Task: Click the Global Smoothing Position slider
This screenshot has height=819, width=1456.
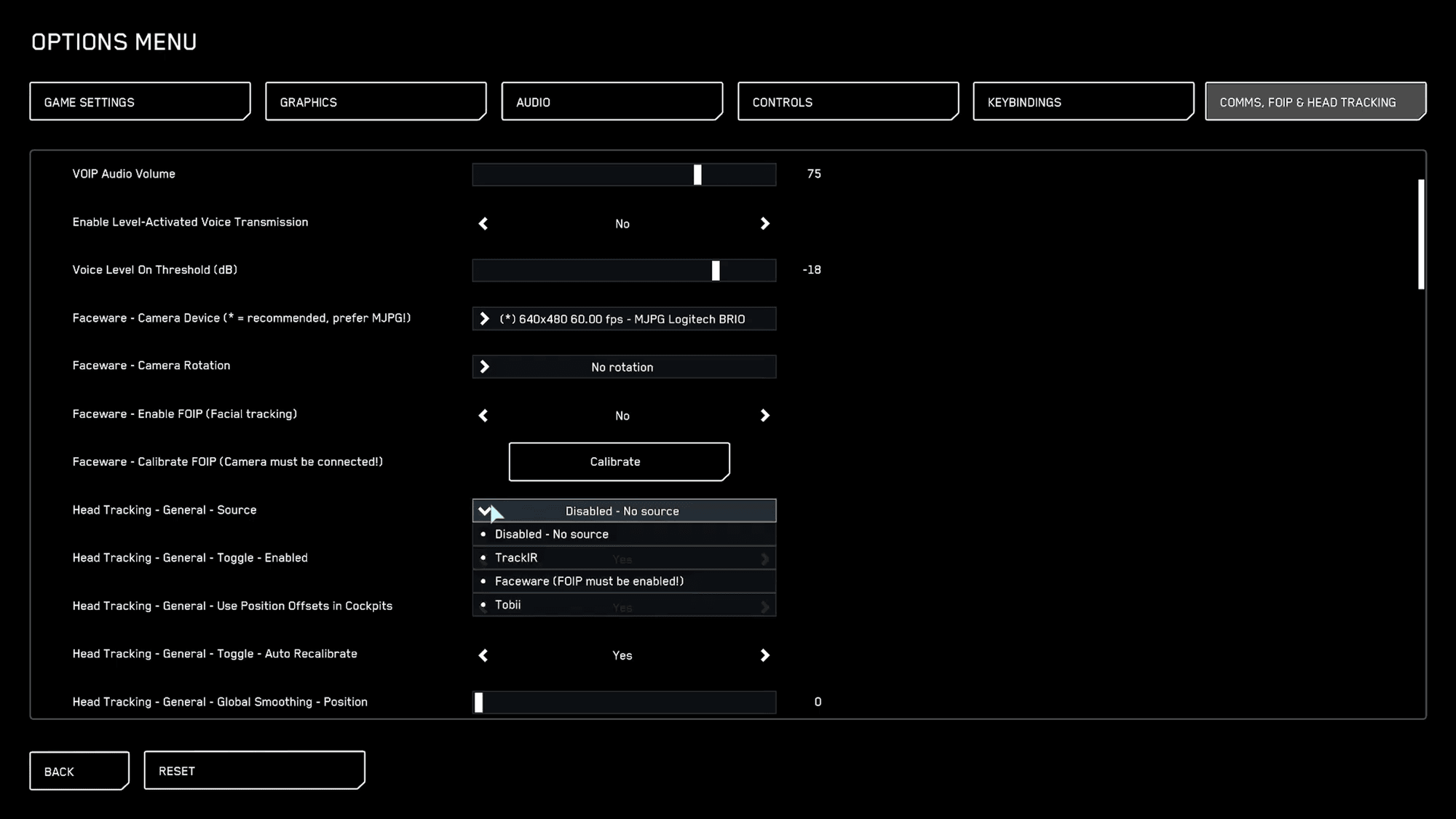Action: pyautogui.click(x=624, y=703)
